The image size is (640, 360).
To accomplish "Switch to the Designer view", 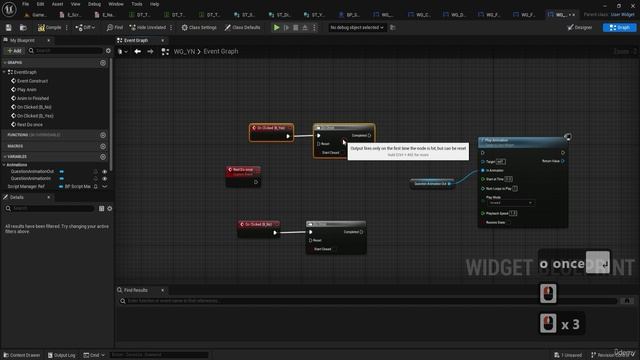I will pos(580,27).
